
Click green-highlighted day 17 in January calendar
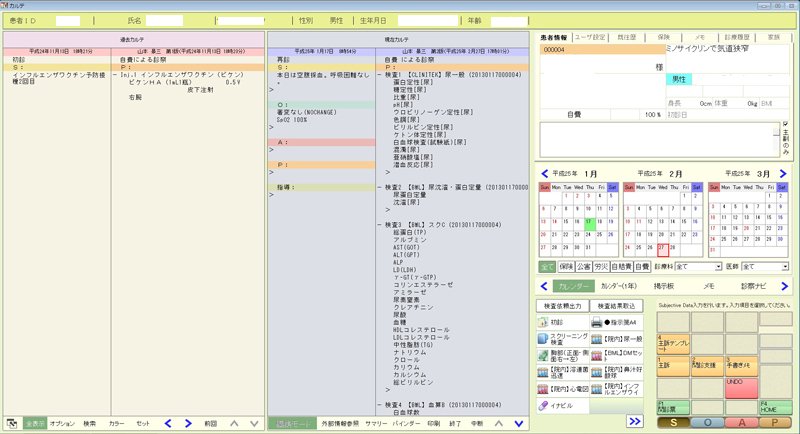click(x=589, y=222)
